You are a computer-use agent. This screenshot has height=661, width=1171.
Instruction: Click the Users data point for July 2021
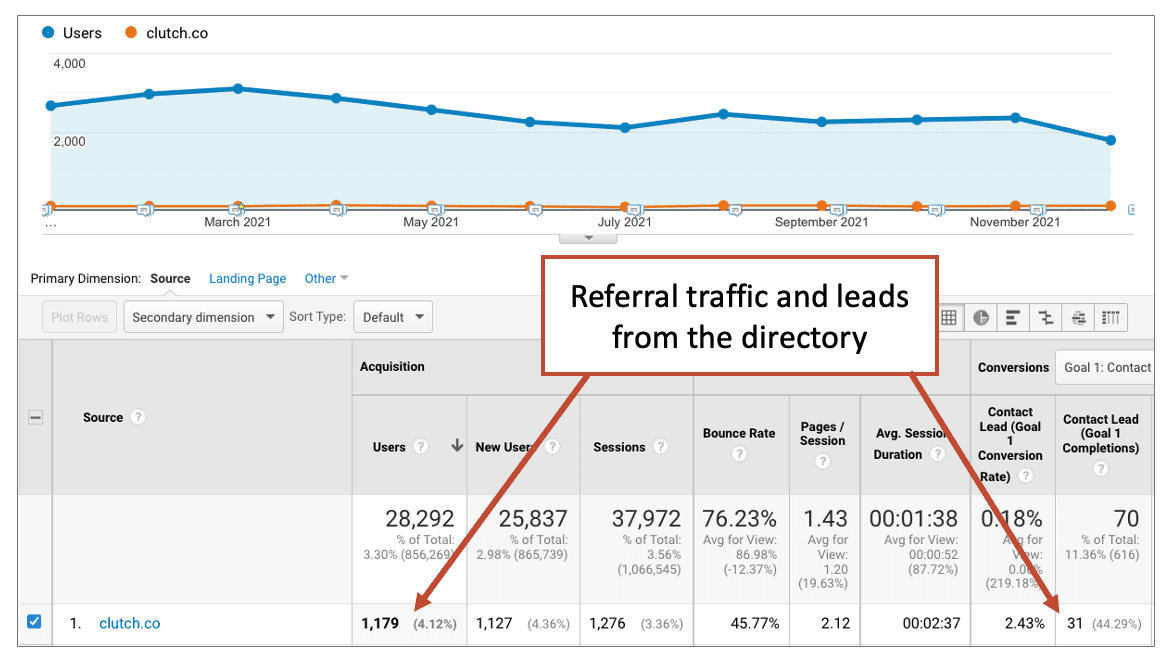625,128
